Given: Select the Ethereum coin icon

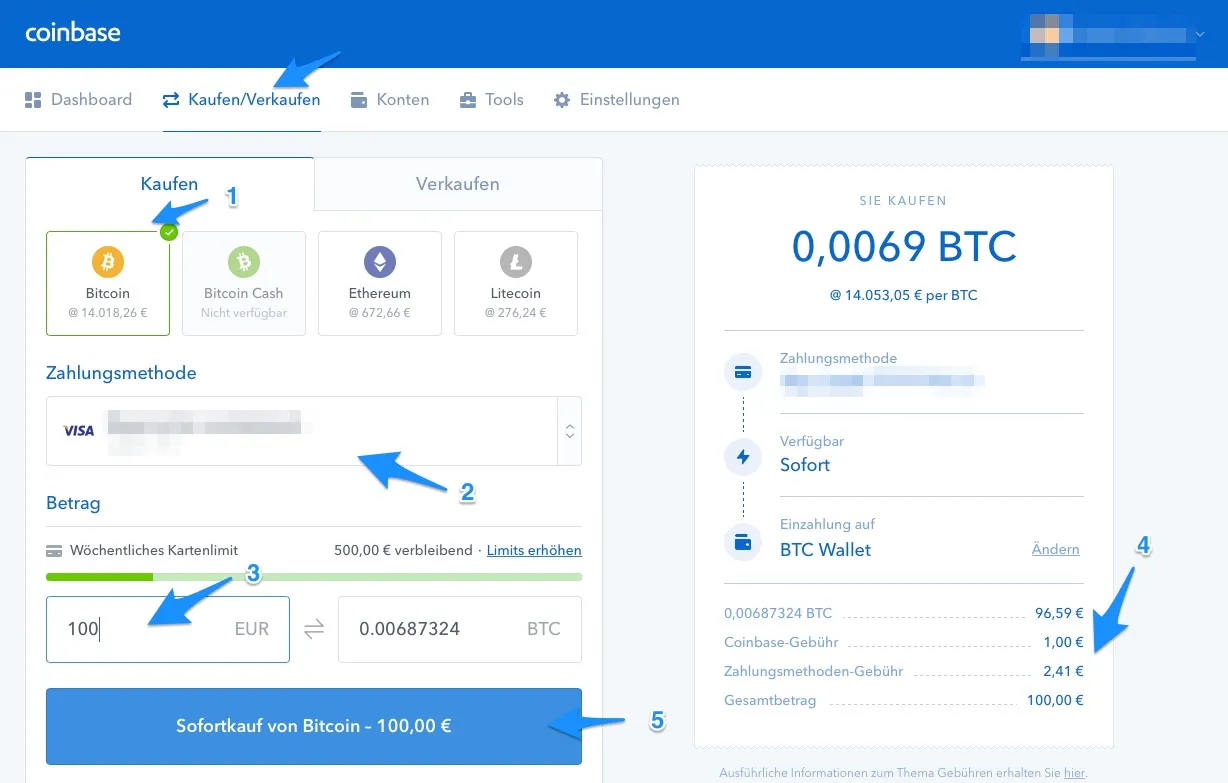Looking at the screenshot, I should 380,263.
